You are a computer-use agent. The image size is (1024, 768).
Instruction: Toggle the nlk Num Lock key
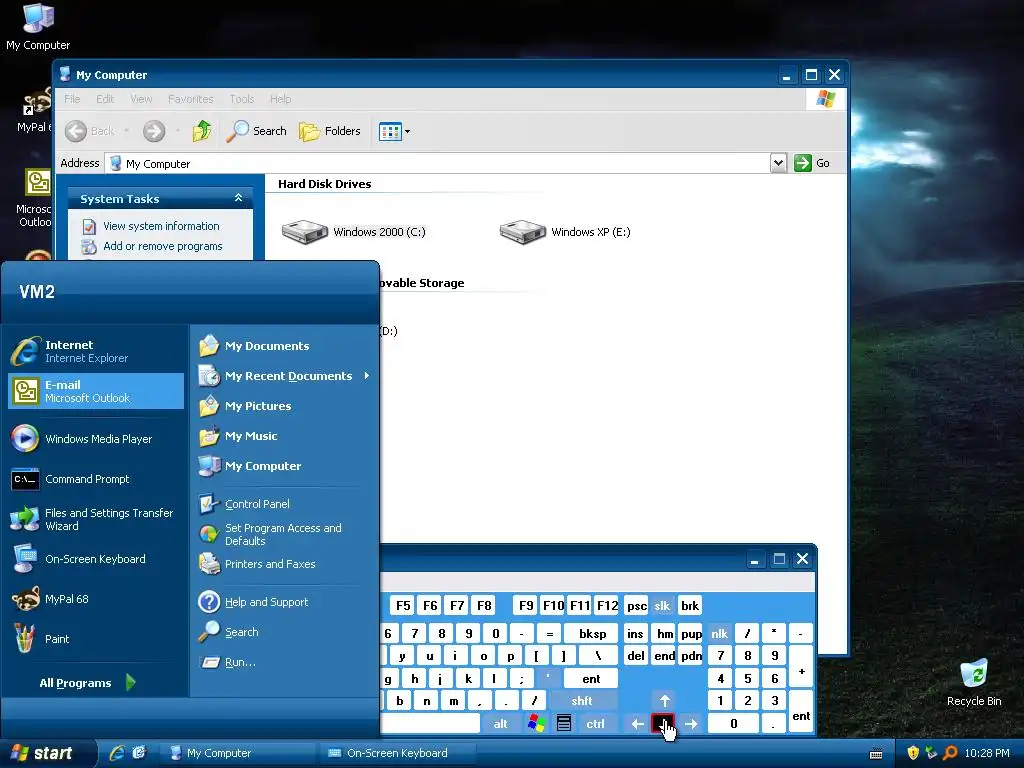[x=720, y=633]
